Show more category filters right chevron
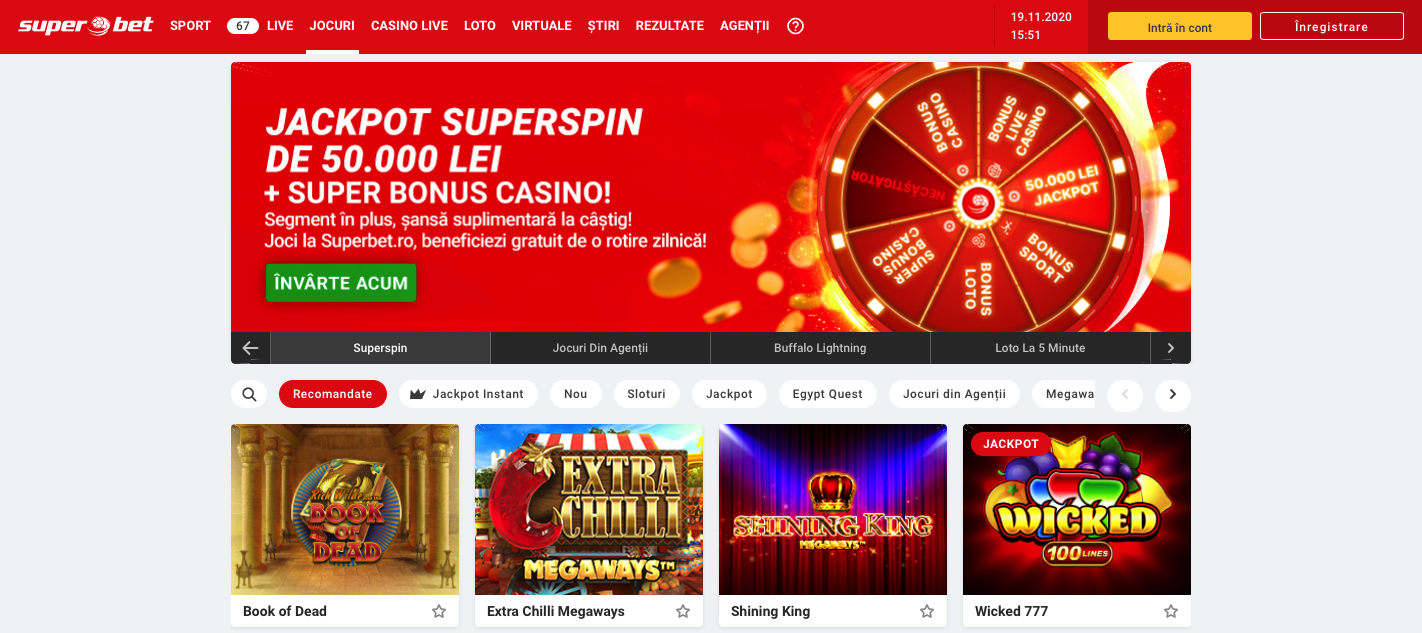Image resolution: width=1422 pixels, height=633 pixels. coord(1173,394)
